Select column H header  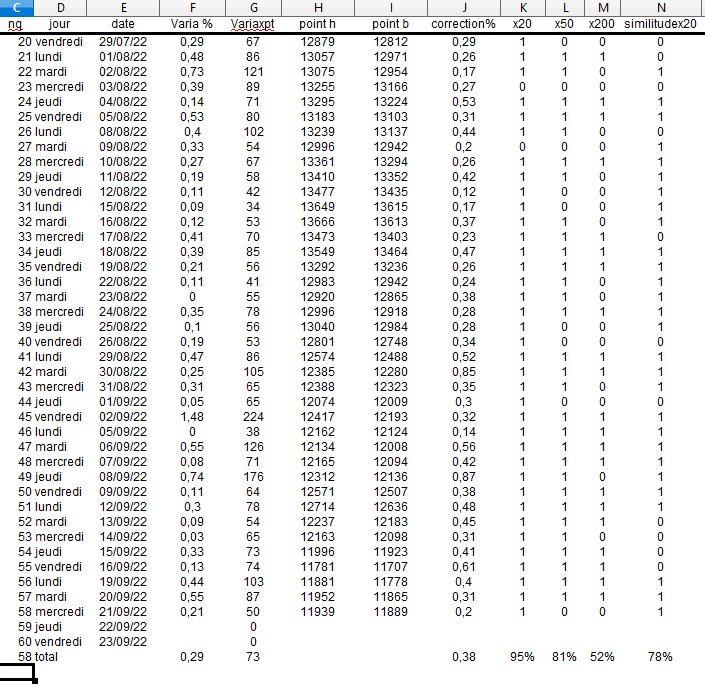(x=318, y=7)
